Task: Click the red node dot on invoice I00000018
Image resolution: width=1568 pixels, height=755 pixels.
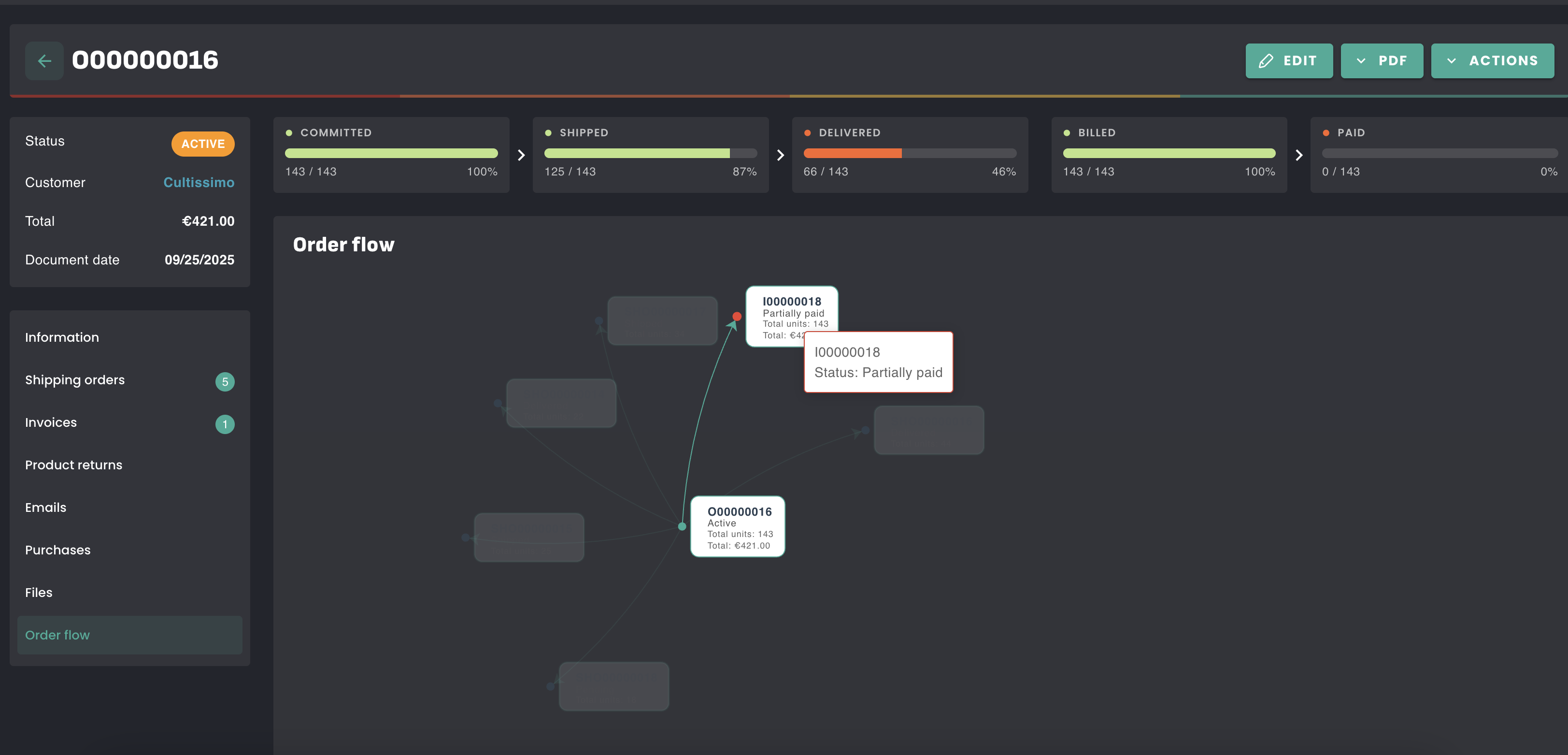Action: pos(737,316)
